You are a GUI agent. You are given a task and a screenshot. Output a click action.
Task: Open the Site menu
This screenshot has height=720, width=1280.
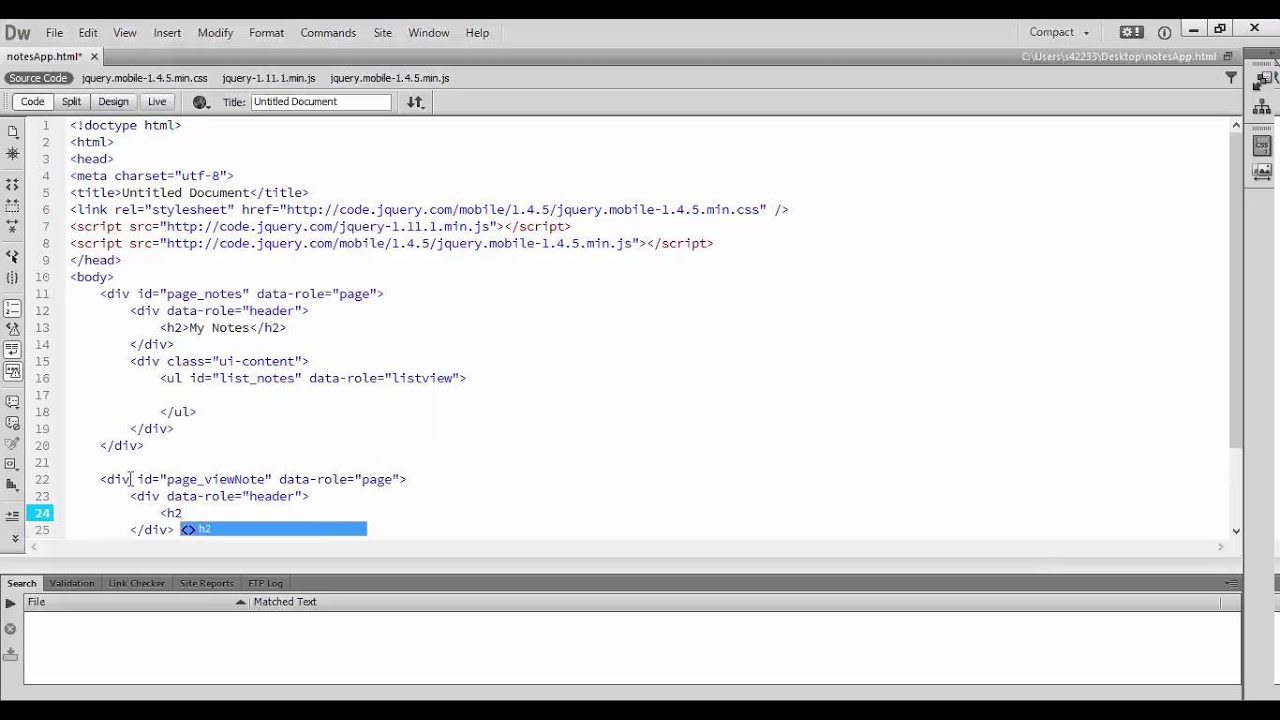383,33
